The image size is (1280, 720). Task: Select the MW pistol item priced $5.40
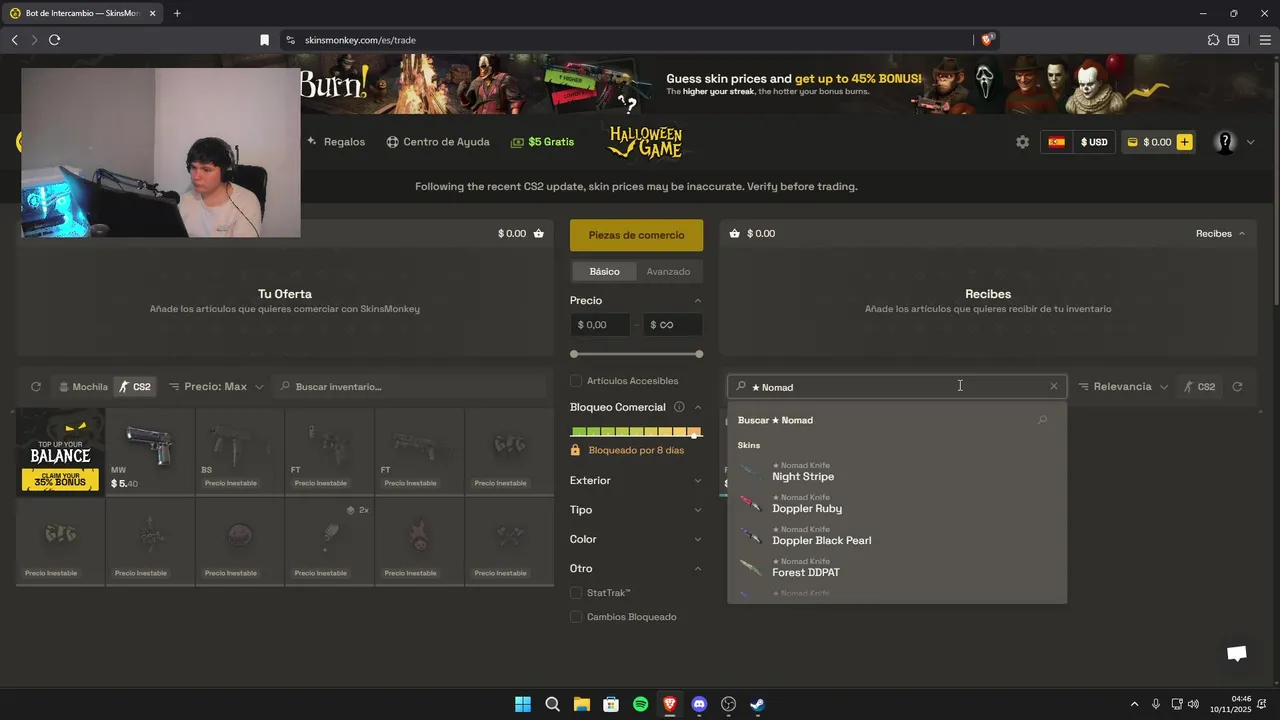(x=150, y=452)
